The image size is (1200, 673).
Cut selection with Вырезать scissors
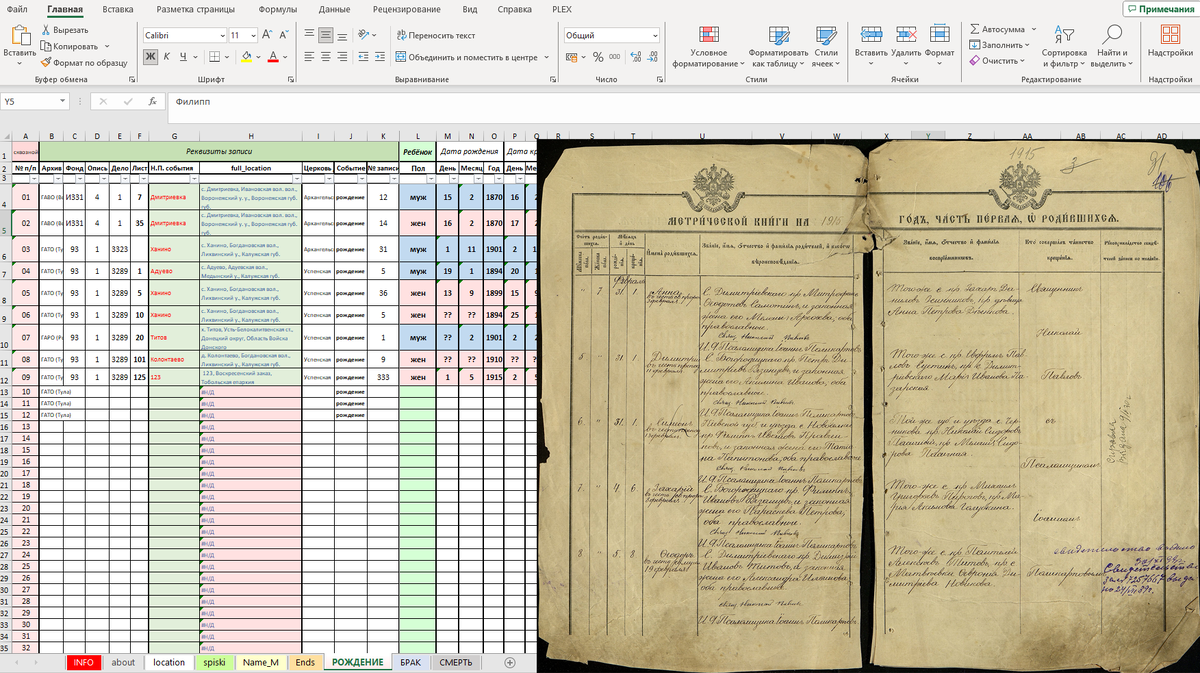tap(65, 31)
